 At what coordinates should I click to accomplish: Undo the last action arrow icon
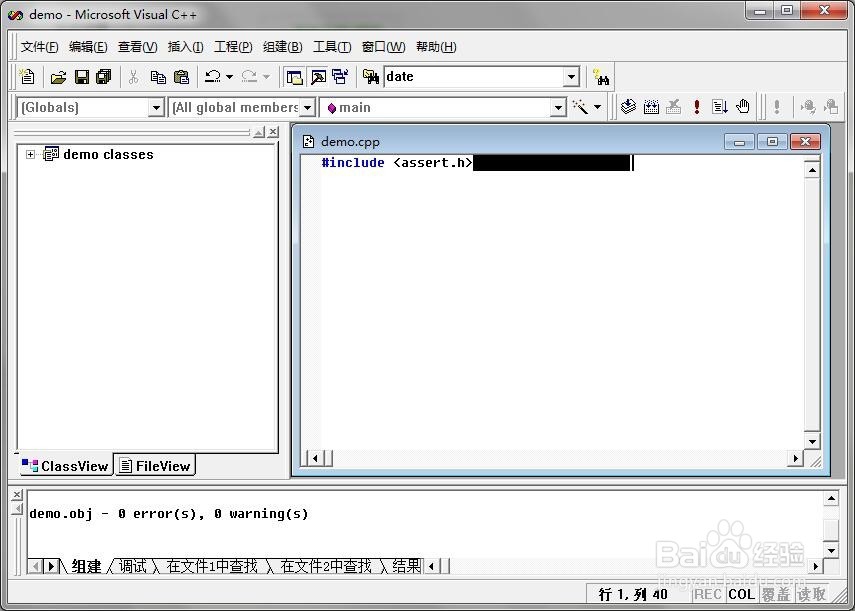(x=213, y=77)
